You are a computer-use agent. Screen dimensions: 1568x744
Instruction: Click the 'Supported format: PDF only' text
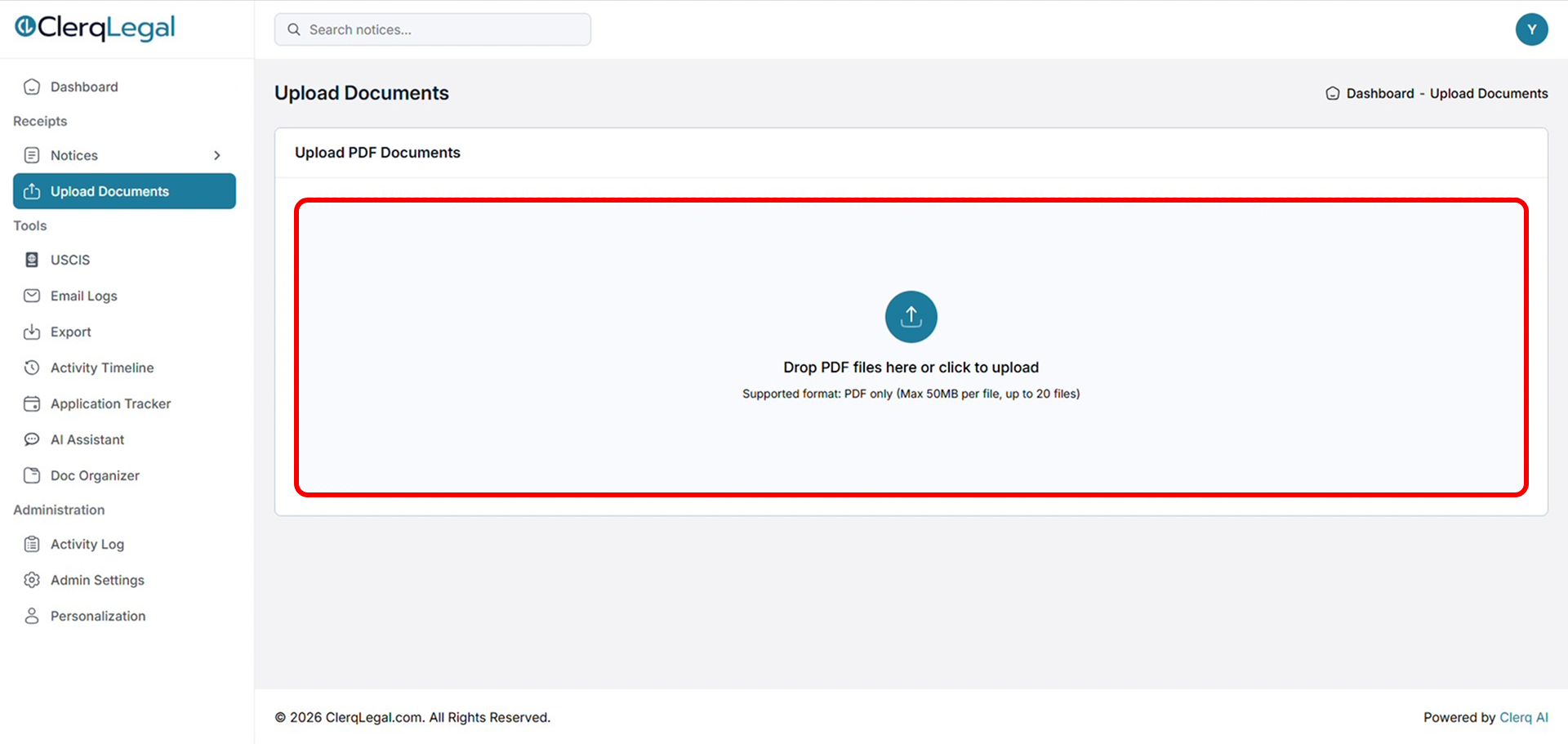pyautogui.click(x=911, y=394)
